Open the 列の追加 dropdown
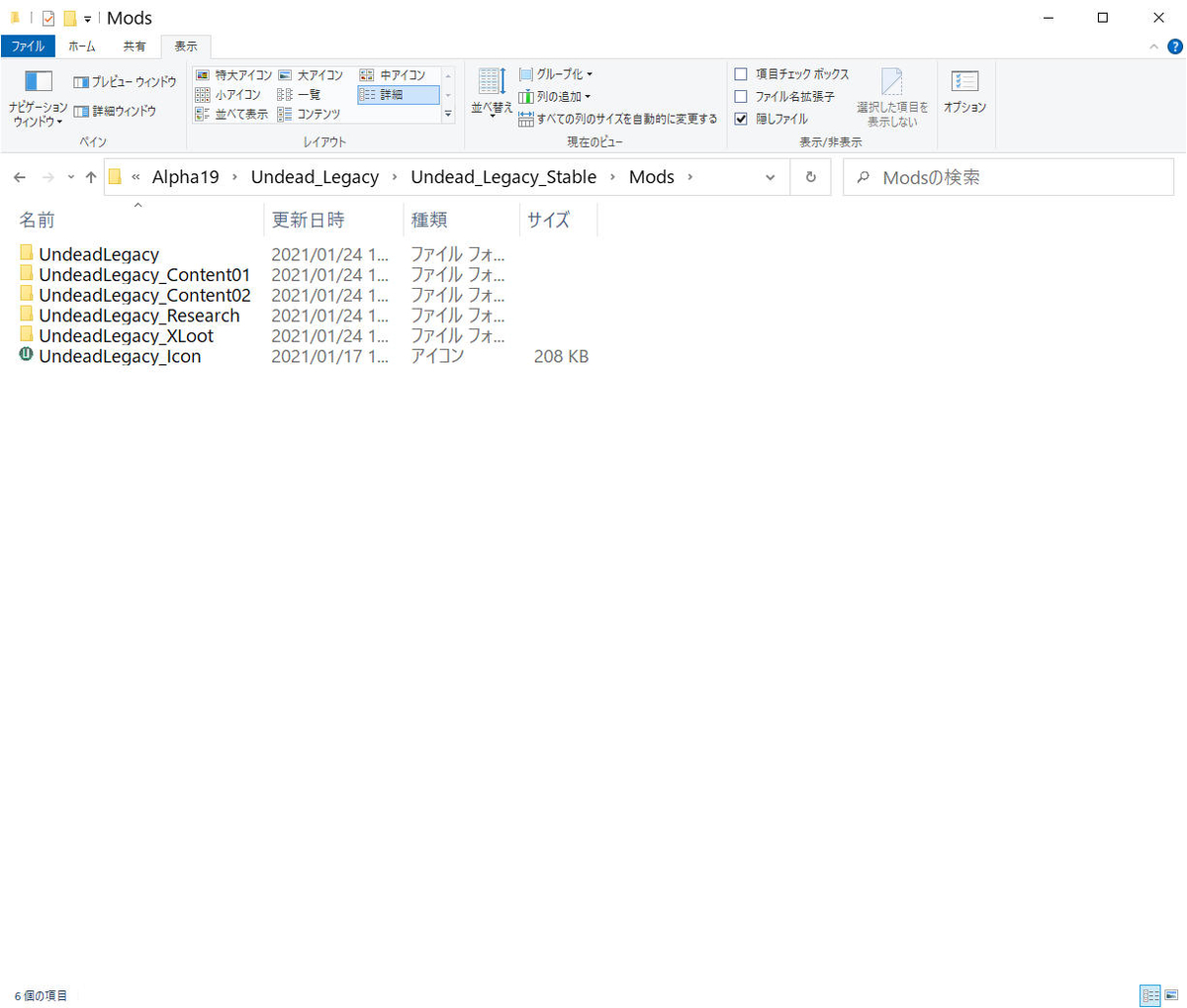The width and height of the screenshot is (1187, 1008). 555,97
